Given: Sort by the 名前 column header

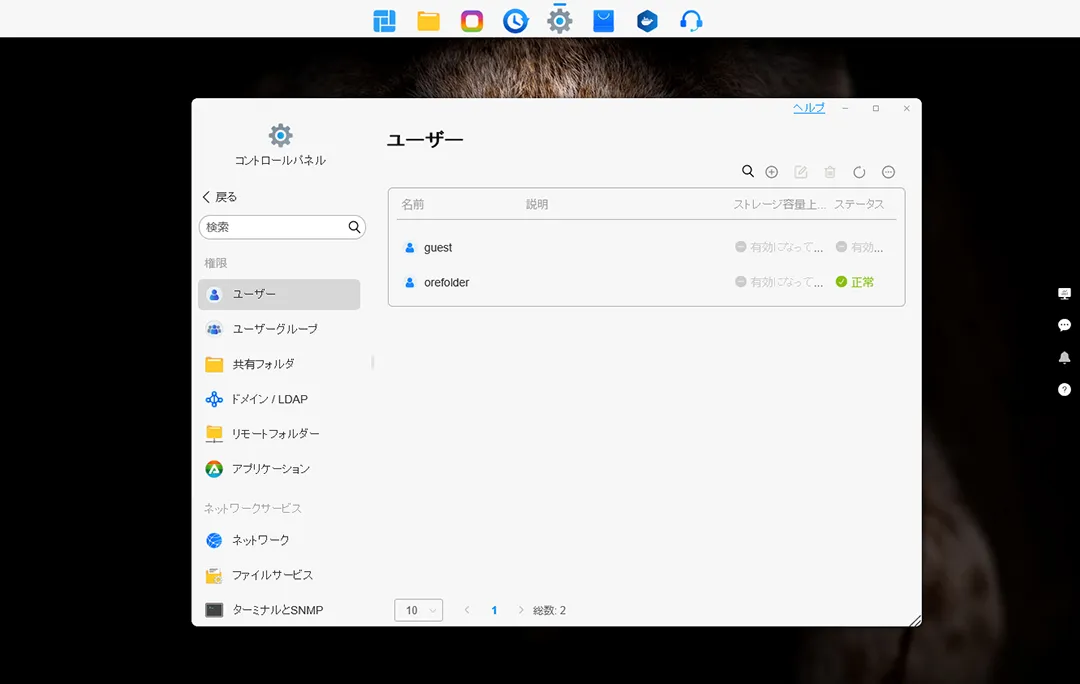Looking at the screenshot, I should tap(413, 204).
